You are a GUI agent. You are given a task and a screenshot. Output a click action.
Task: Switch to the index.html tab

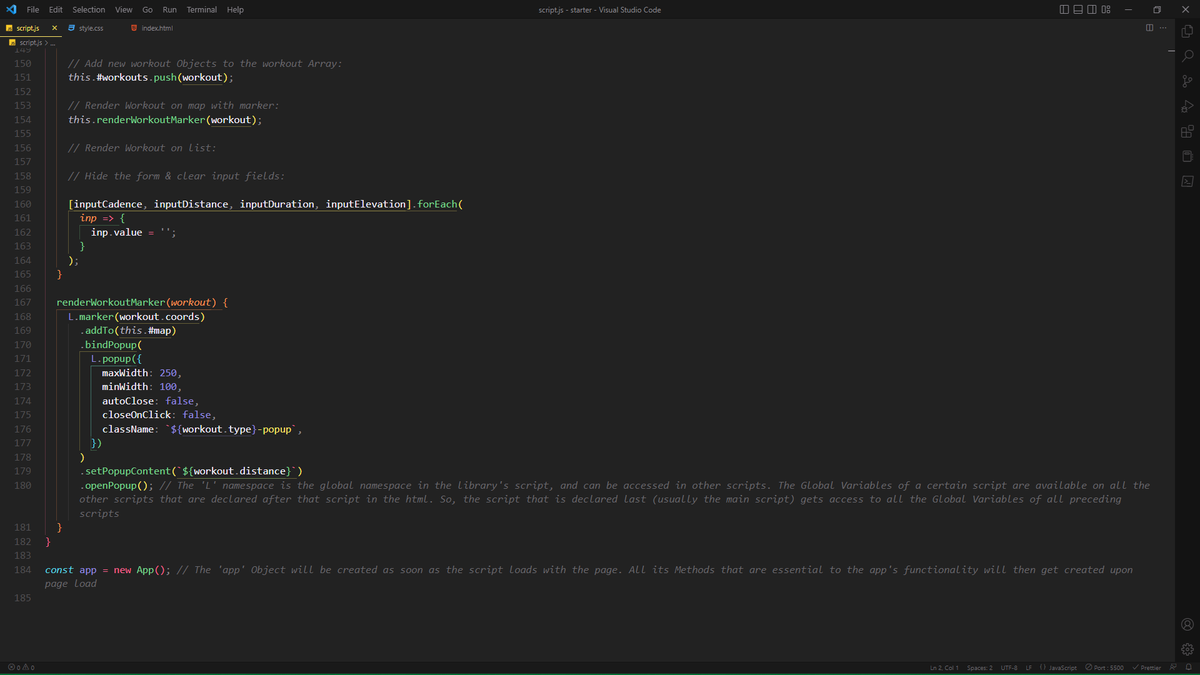click(152, 28)
